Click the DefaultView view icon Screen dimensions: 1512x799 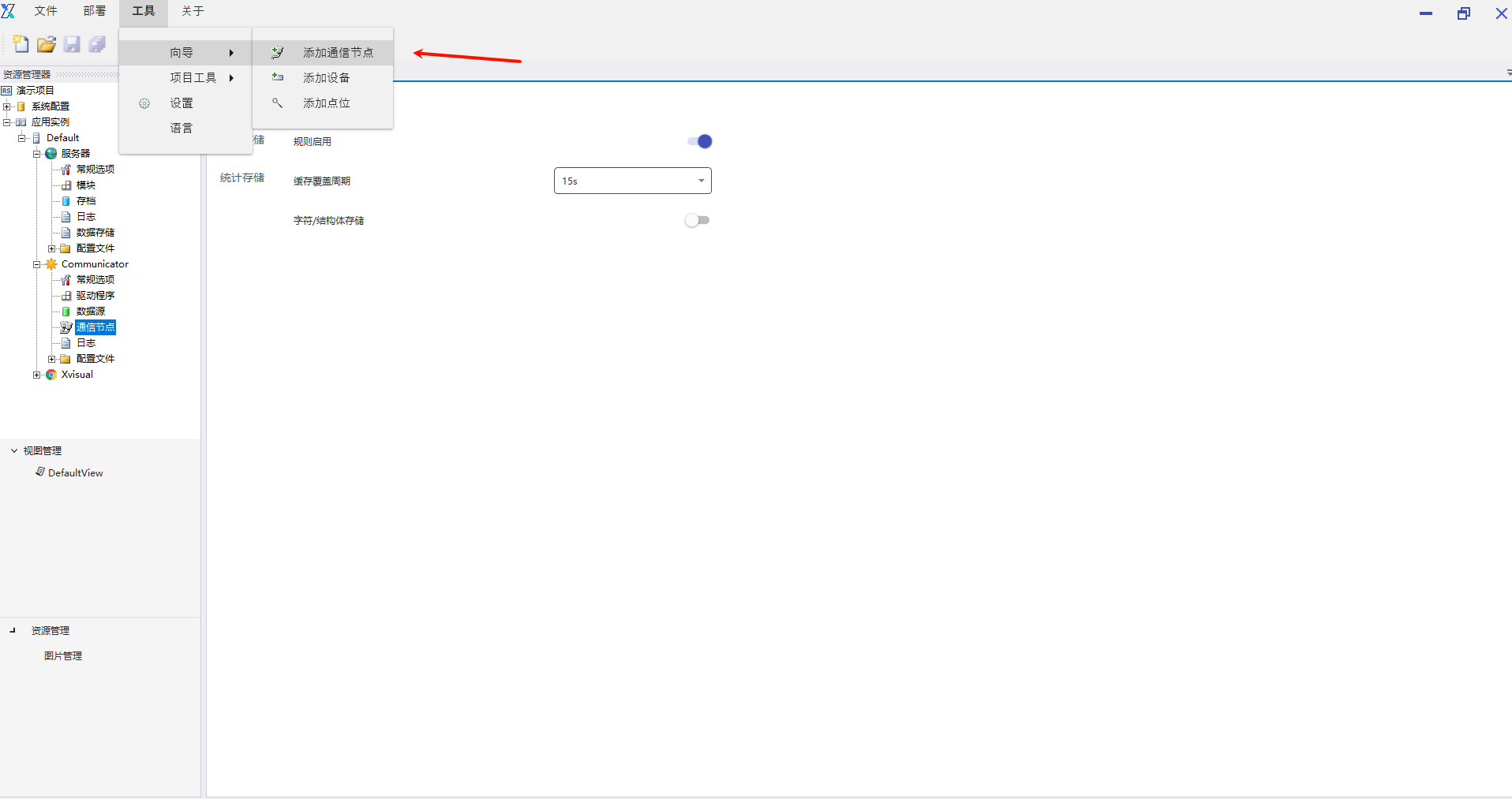(39, 472)
